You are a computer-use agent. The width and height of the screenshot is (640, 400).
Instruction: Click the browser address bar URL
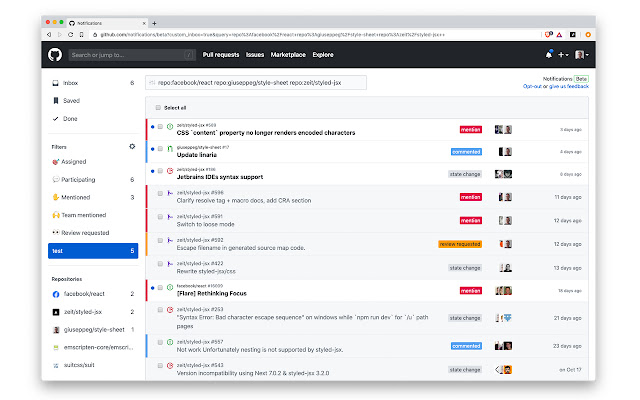(272, 35)
